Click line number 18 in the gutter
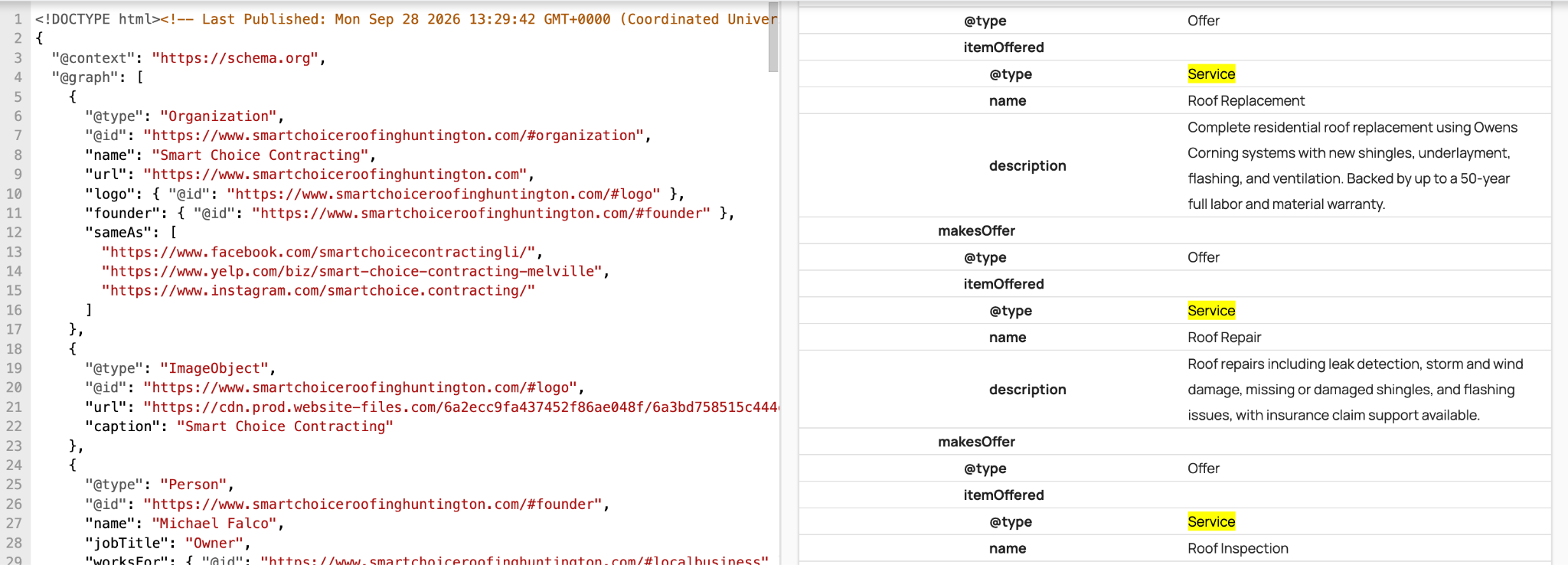 [14, 349]
